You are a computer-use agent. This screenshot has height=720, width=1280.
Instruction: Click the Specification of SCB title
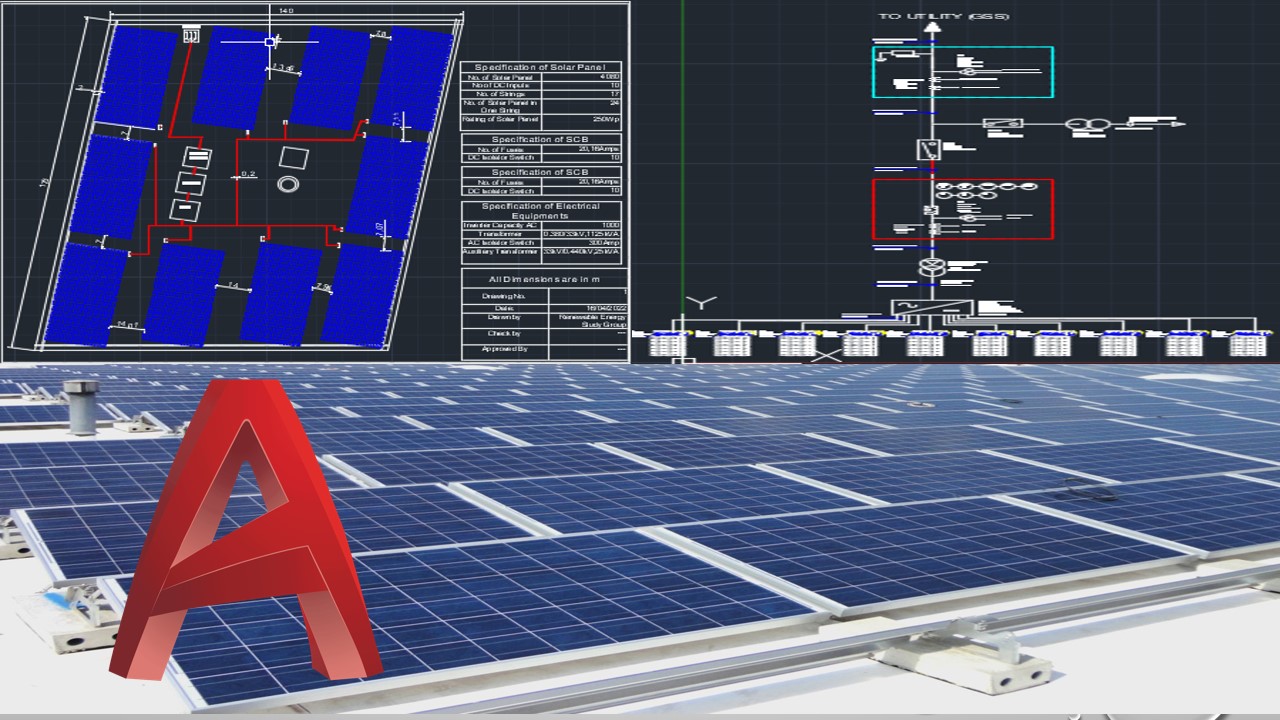coord(543,139)
